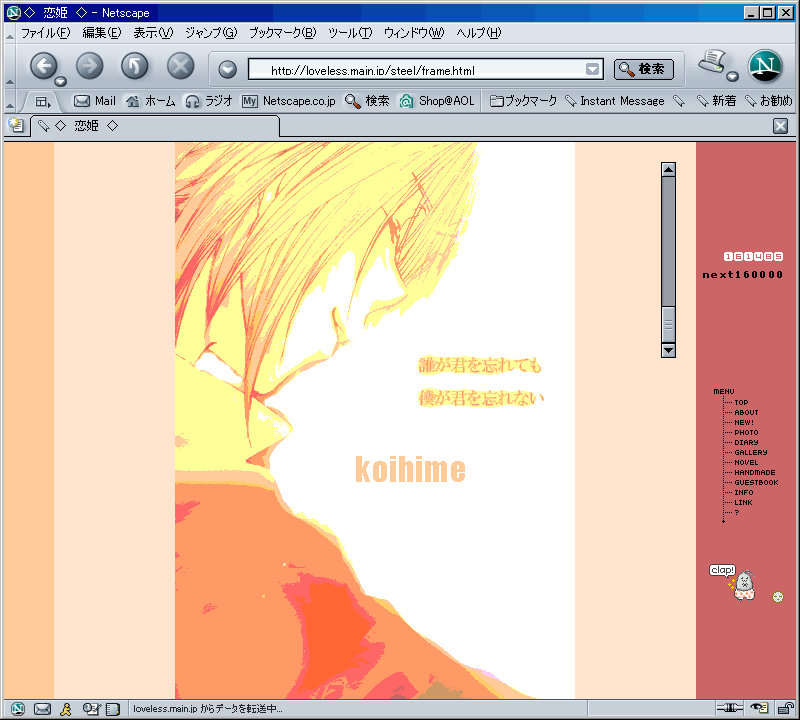Open the ジャンプ(G) menu
Viewport: 800px width, 720px height.
(211, 33)
